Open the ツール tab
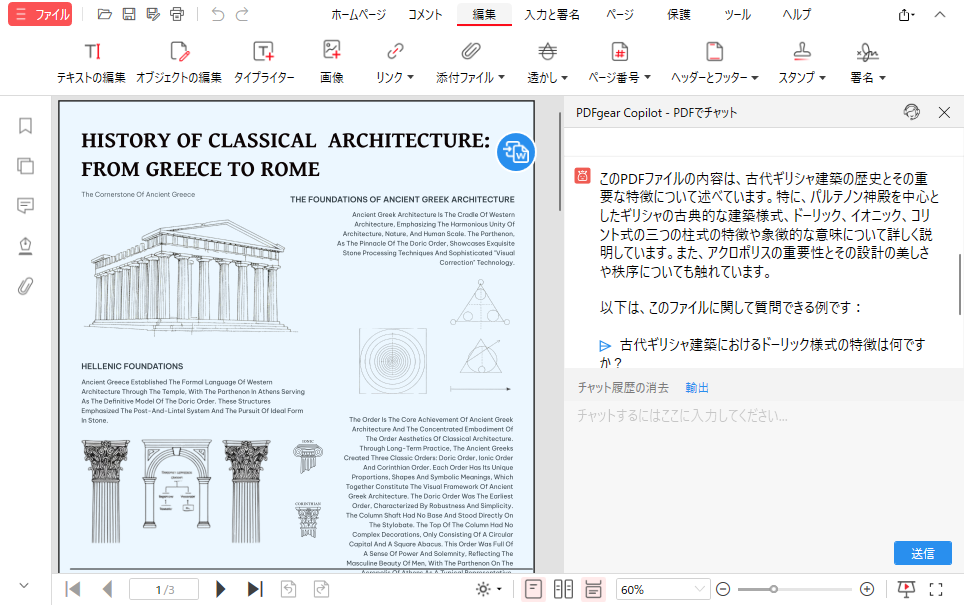Viewport: 964px width, 605px height. (x=737, y=14)
